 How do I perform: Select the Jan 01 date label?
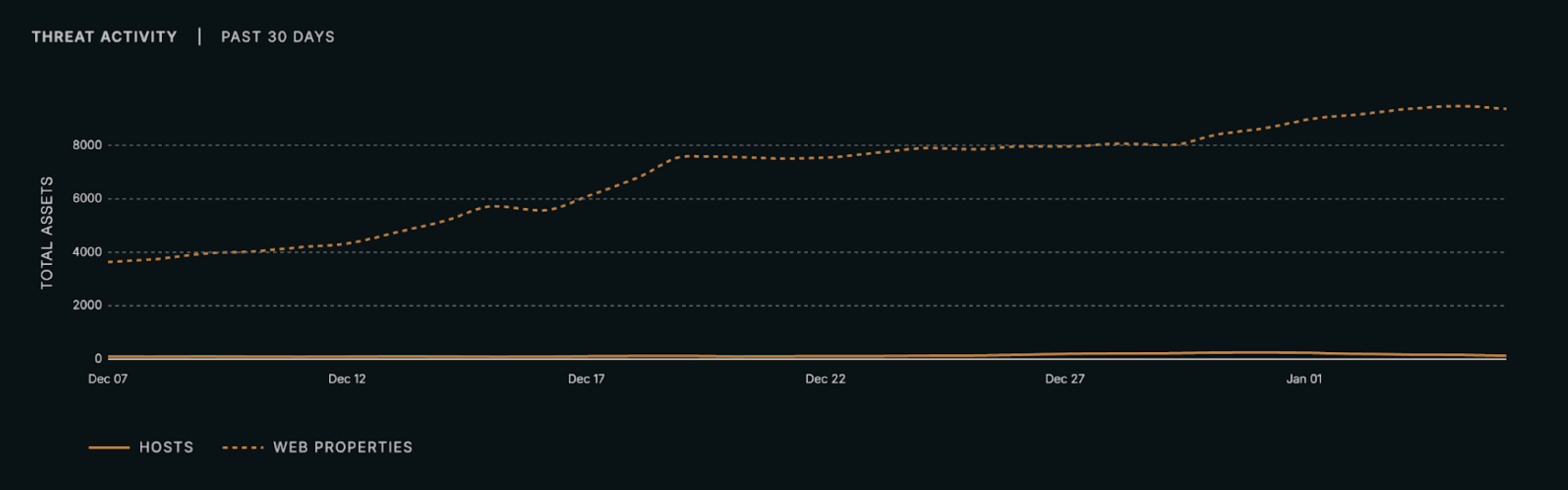(1304, 378)
